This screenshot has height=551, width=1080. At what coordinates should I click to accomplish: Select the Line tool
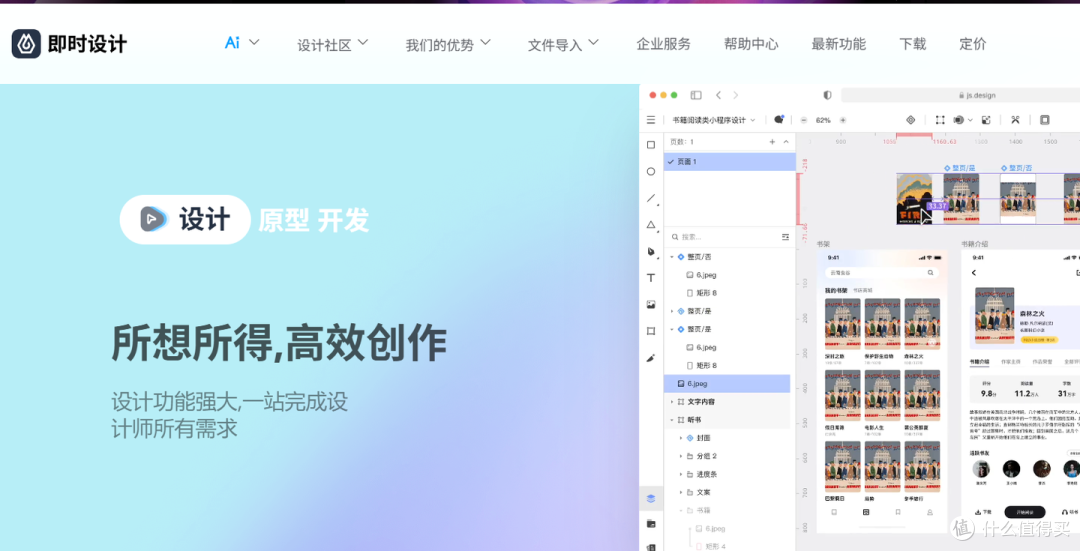tap(652, 198)
